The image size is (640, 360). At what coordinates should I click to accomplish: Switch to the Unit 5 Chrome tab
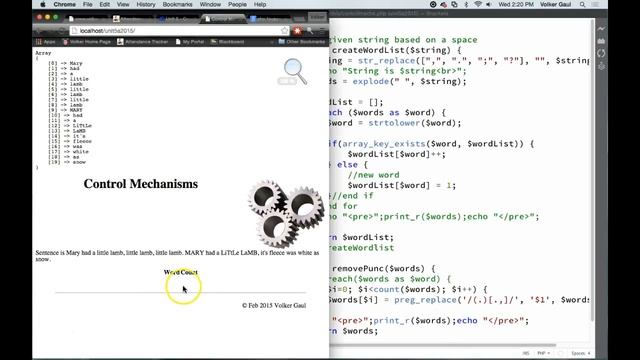point(178,19)
